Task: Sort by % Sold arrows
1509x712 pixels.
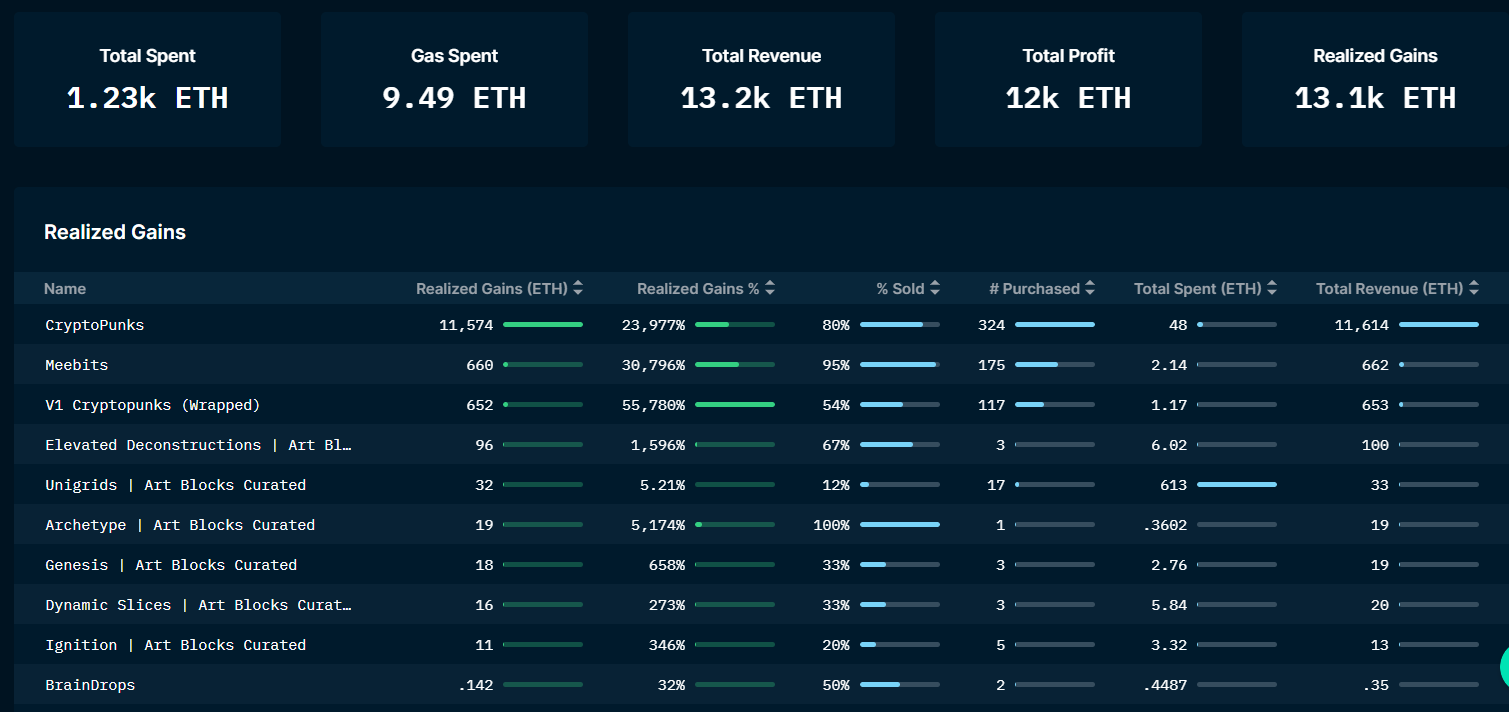Action: pyautogui.click(x=935, y=288)
